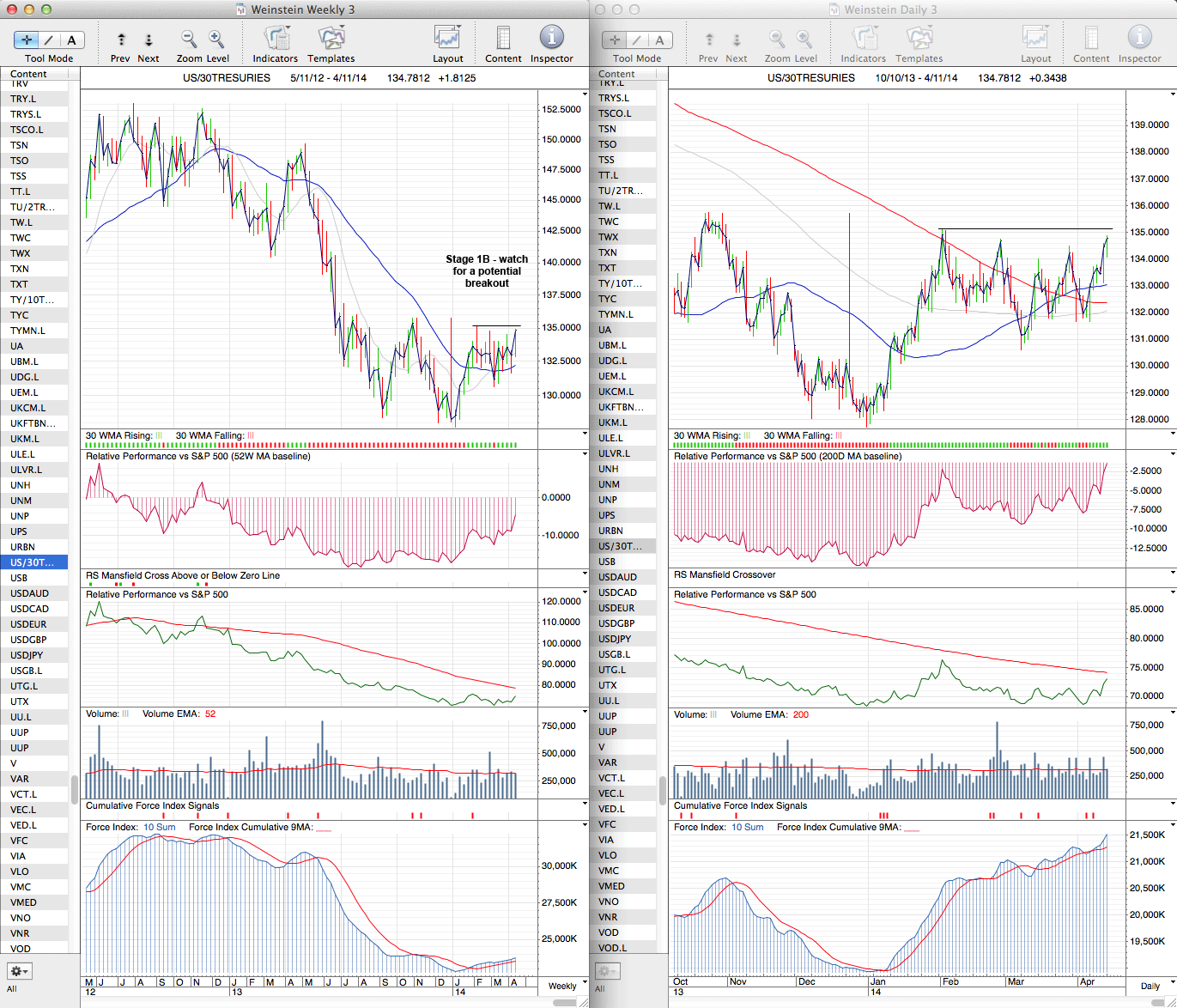Viewport: 1177px width, 1008px height.
Task: Open Layout in Weinstein Weekly toolbar
Action: [x=447, y=39]
